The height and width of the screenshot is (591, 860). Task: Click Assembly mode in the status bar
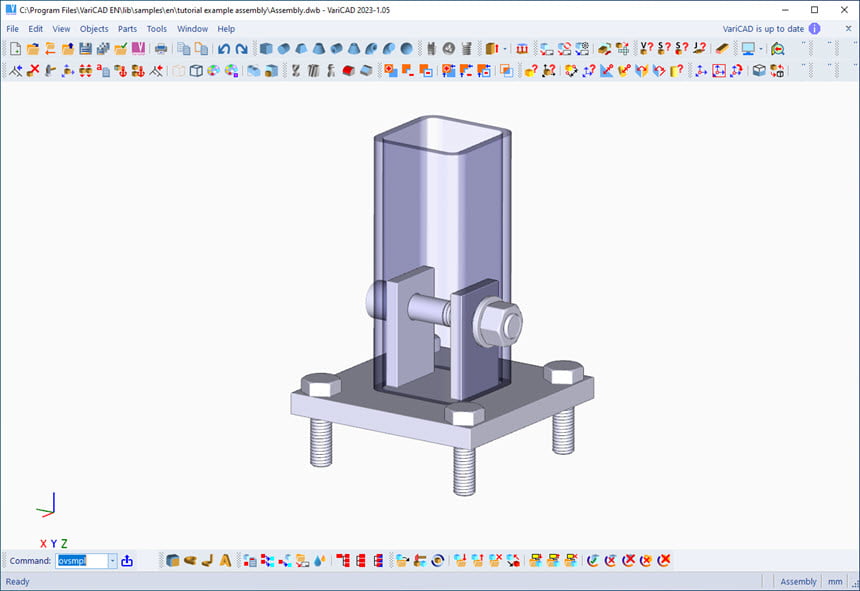click(x=798, y=581)
